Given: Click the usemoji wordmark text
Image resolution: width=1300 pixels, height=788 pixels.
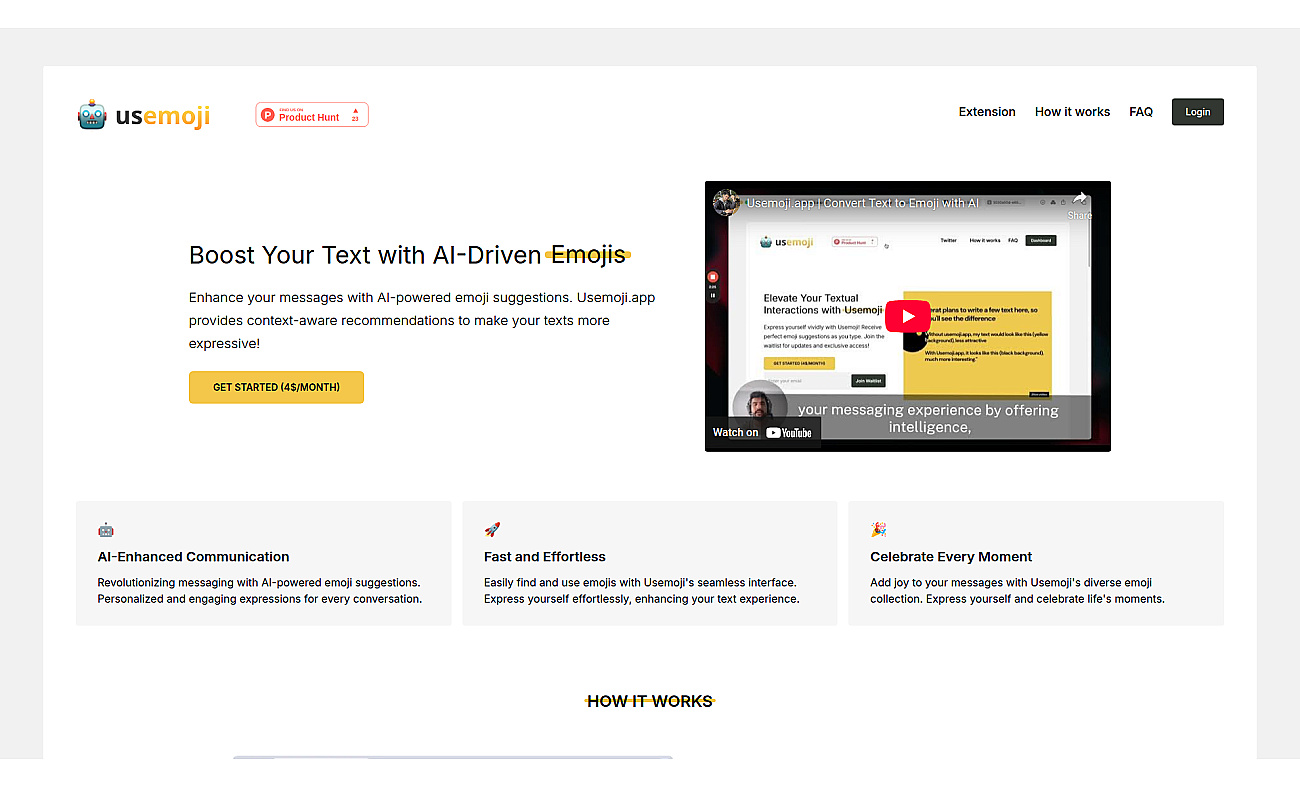Looking at the screenshot, I should point(163,116).
